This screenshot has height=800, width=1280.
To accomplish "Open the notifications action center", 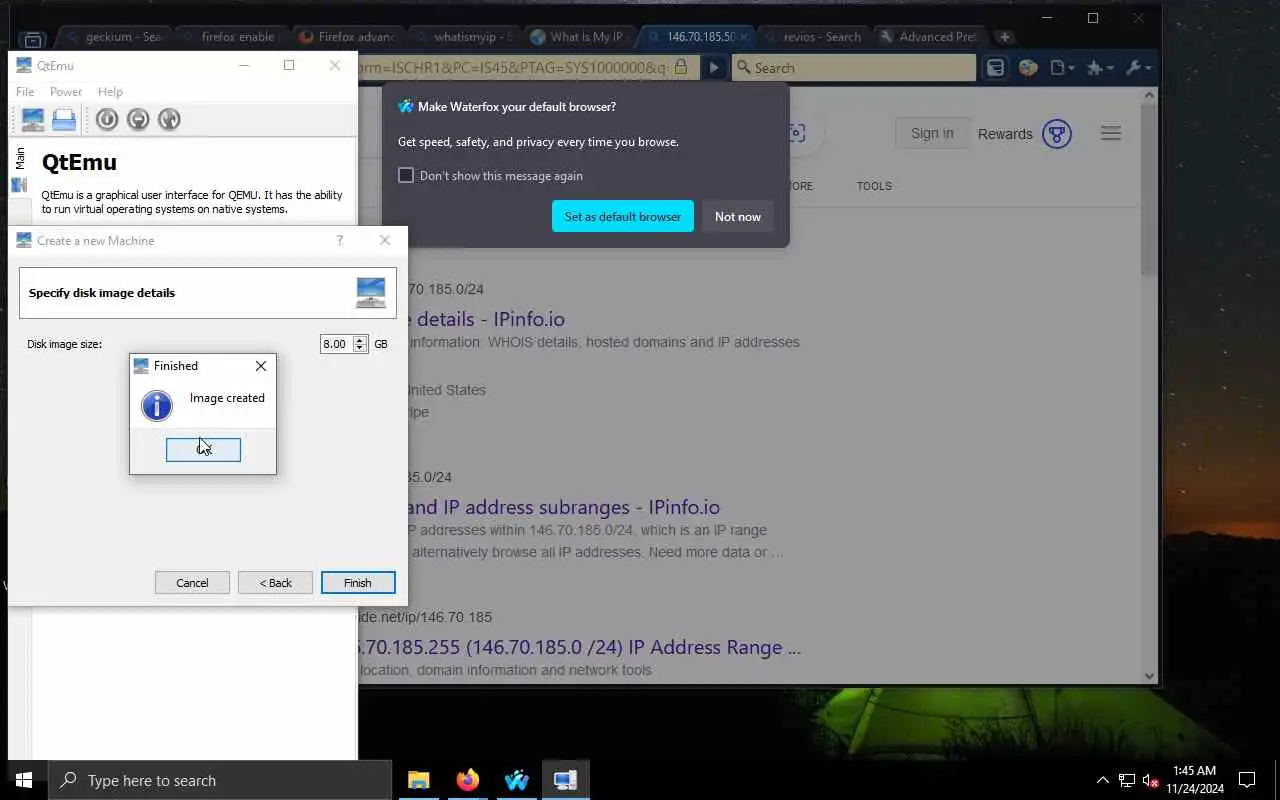I will click(x=1247, y=780).
